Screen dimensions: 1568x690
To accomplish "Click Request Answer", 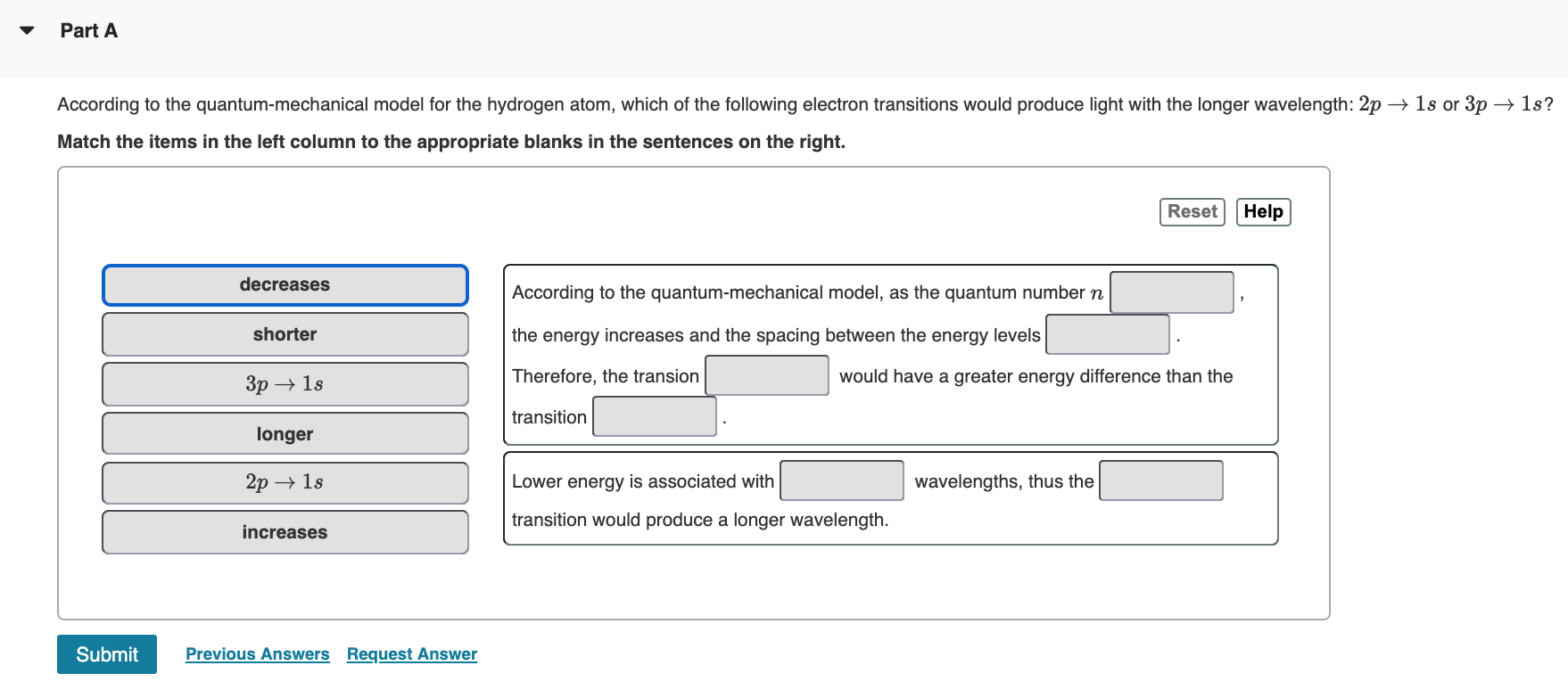I will pyautogui.click(x=411, y=653).
